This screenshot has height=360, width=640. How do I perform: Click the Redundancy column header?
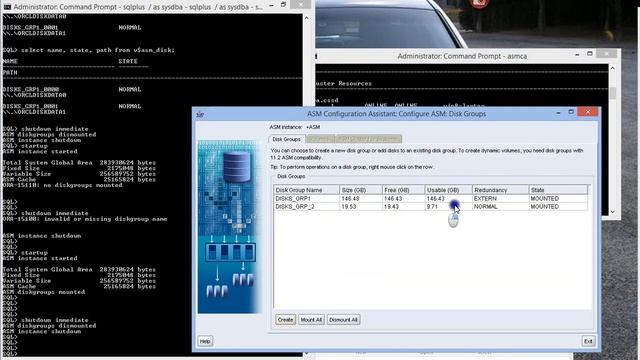(500, 190)
